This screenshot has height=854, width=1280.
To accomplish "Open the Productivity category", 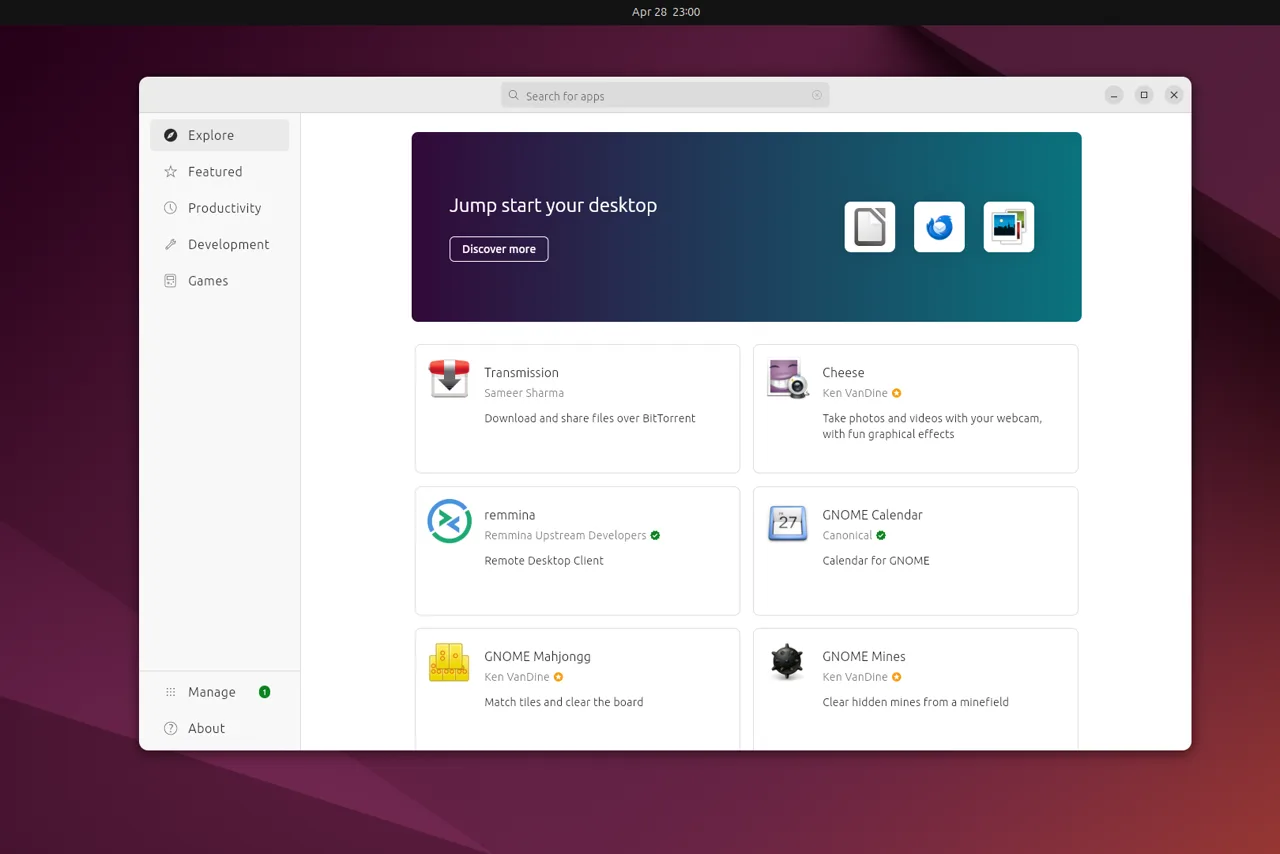I will tap(220, 208).
